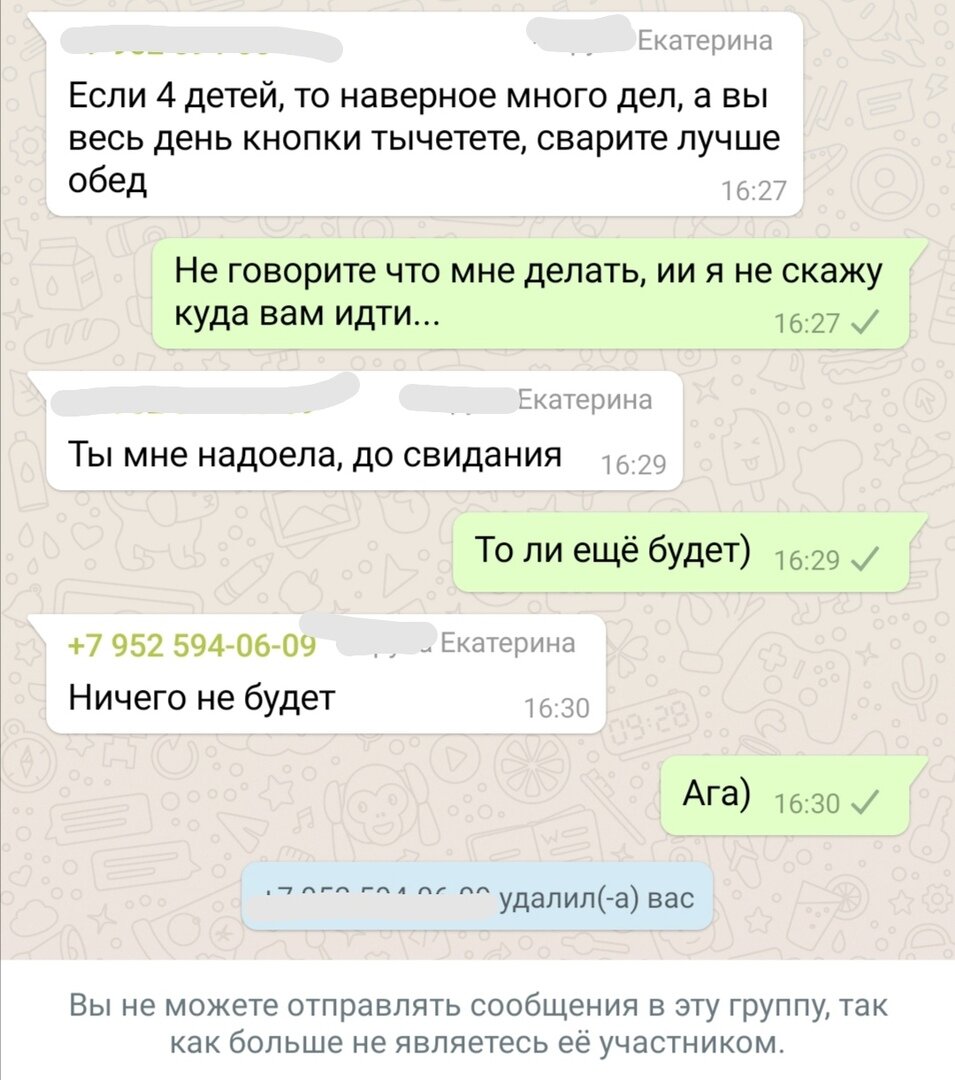The height and width of the screenshot is (1080, 955).
Task: Tap the 16:29 timestamp on "Ты мне надоела" message
Action: point(633,466)
